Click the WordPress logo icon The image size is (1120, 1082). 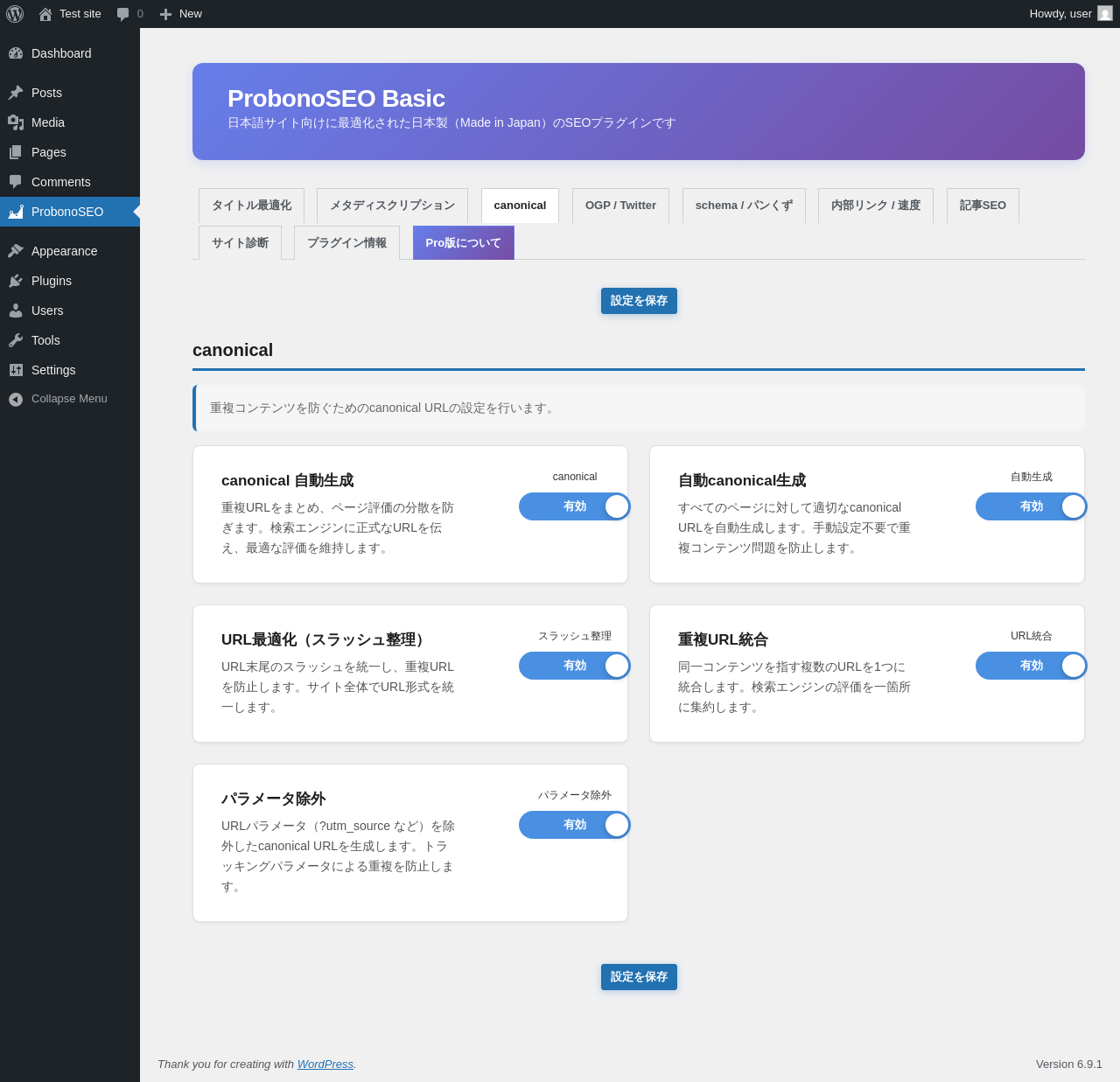[15, 14]
